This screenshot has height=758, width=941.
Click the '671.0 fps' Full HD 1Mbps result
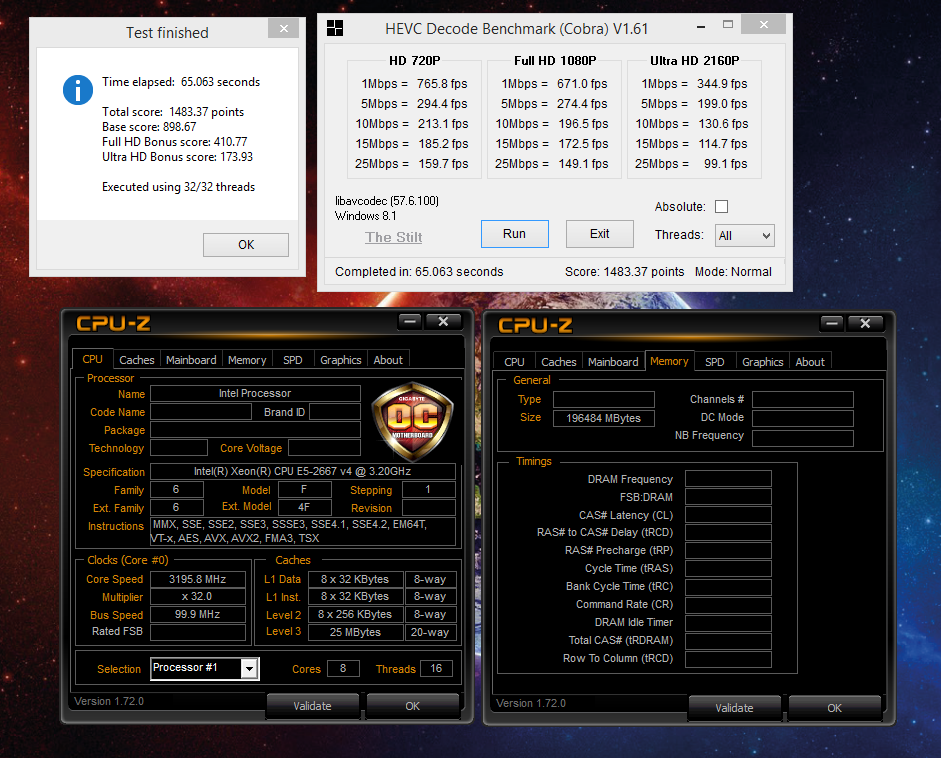click(x=582, y=83)
